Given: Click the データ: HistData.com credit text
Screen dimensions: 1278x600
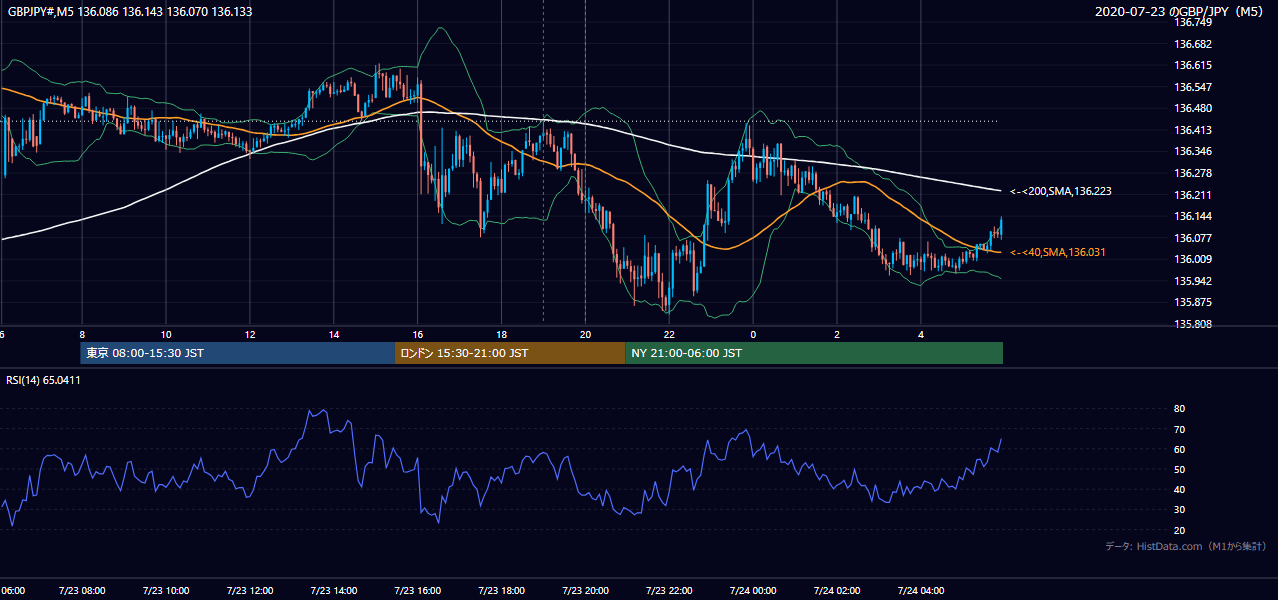Looking at the screenshot, I should (1186, 547).
